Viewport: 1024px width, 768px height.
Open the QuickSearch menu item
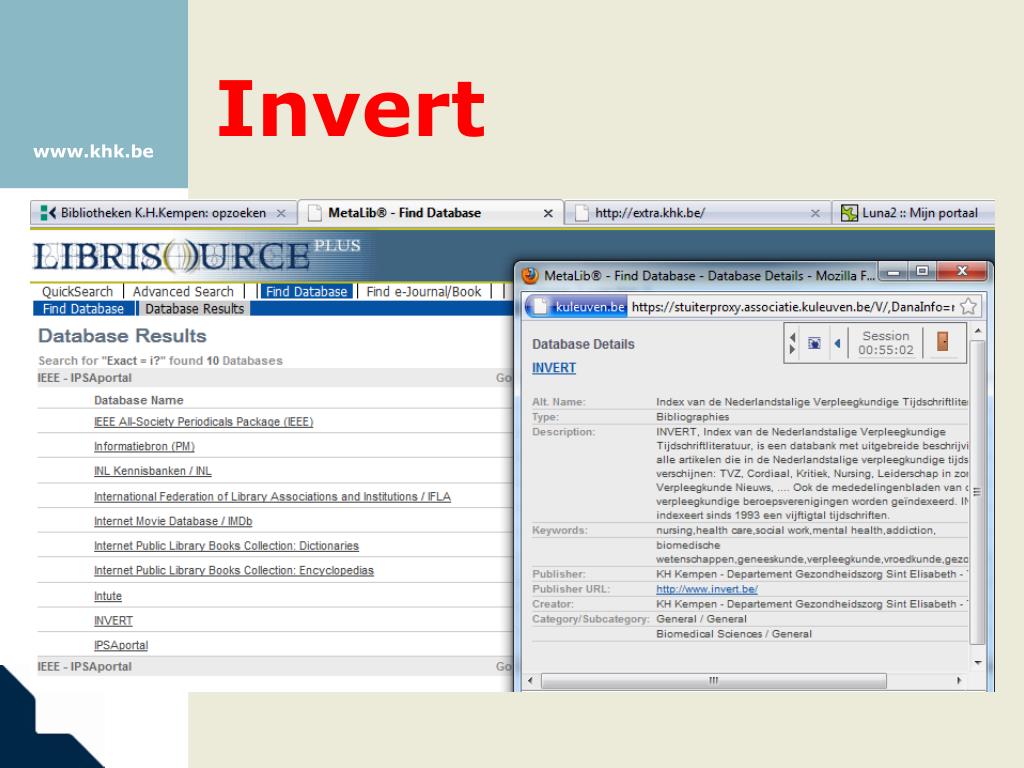tap(78, 291)
